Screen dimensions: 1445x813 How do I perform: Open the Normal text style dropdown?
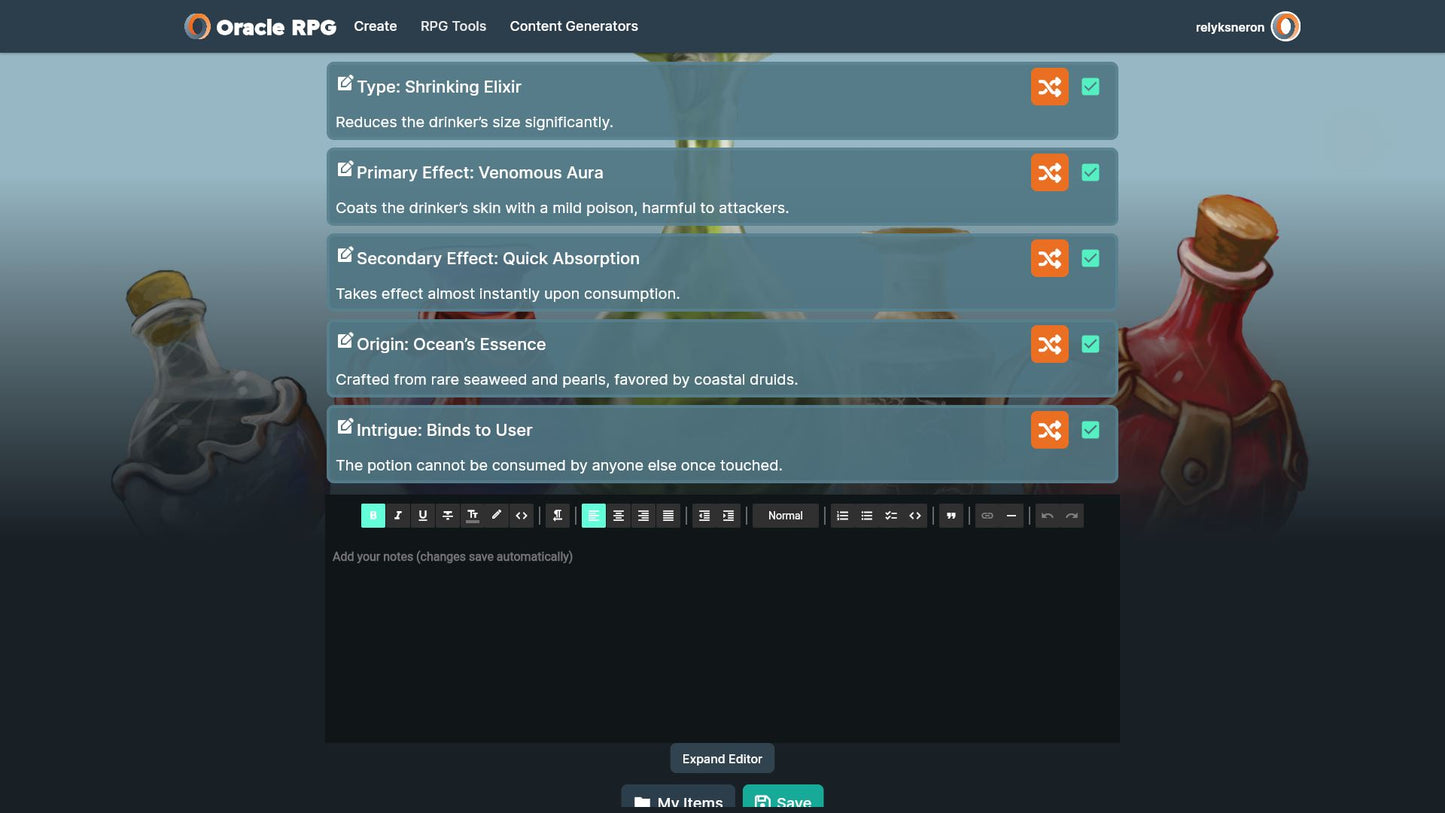click(785, 516)
